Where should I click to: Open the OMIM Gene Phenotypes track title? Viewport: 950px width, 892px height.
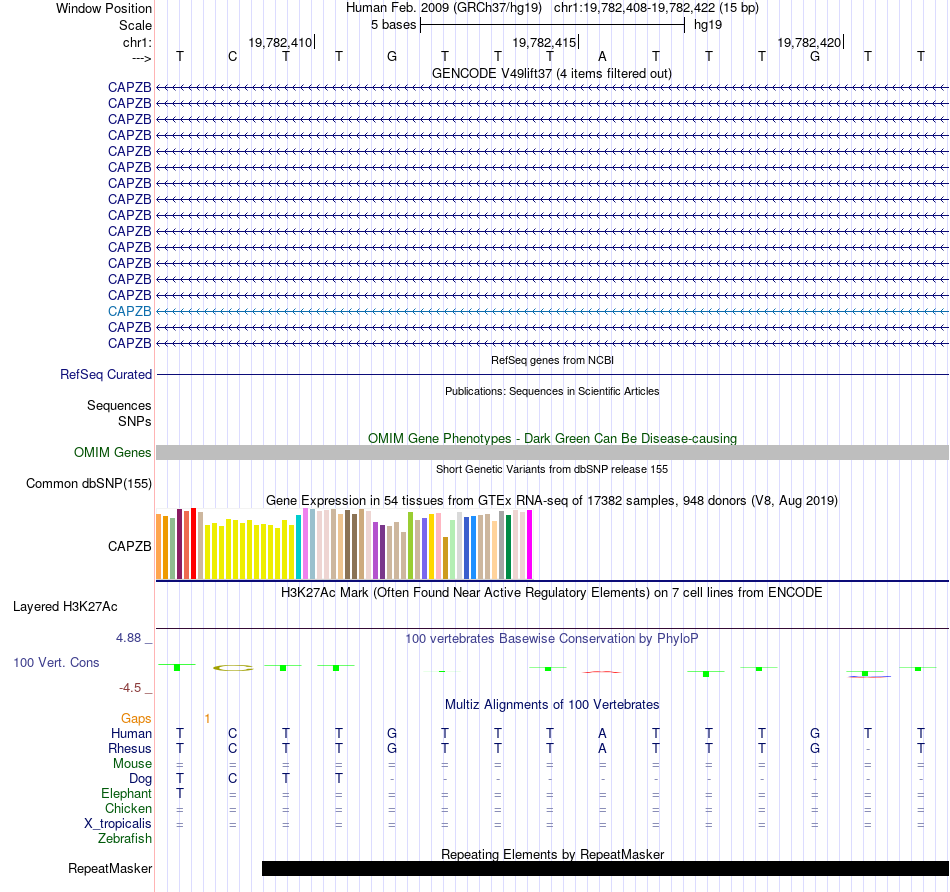tap(552, 438)
